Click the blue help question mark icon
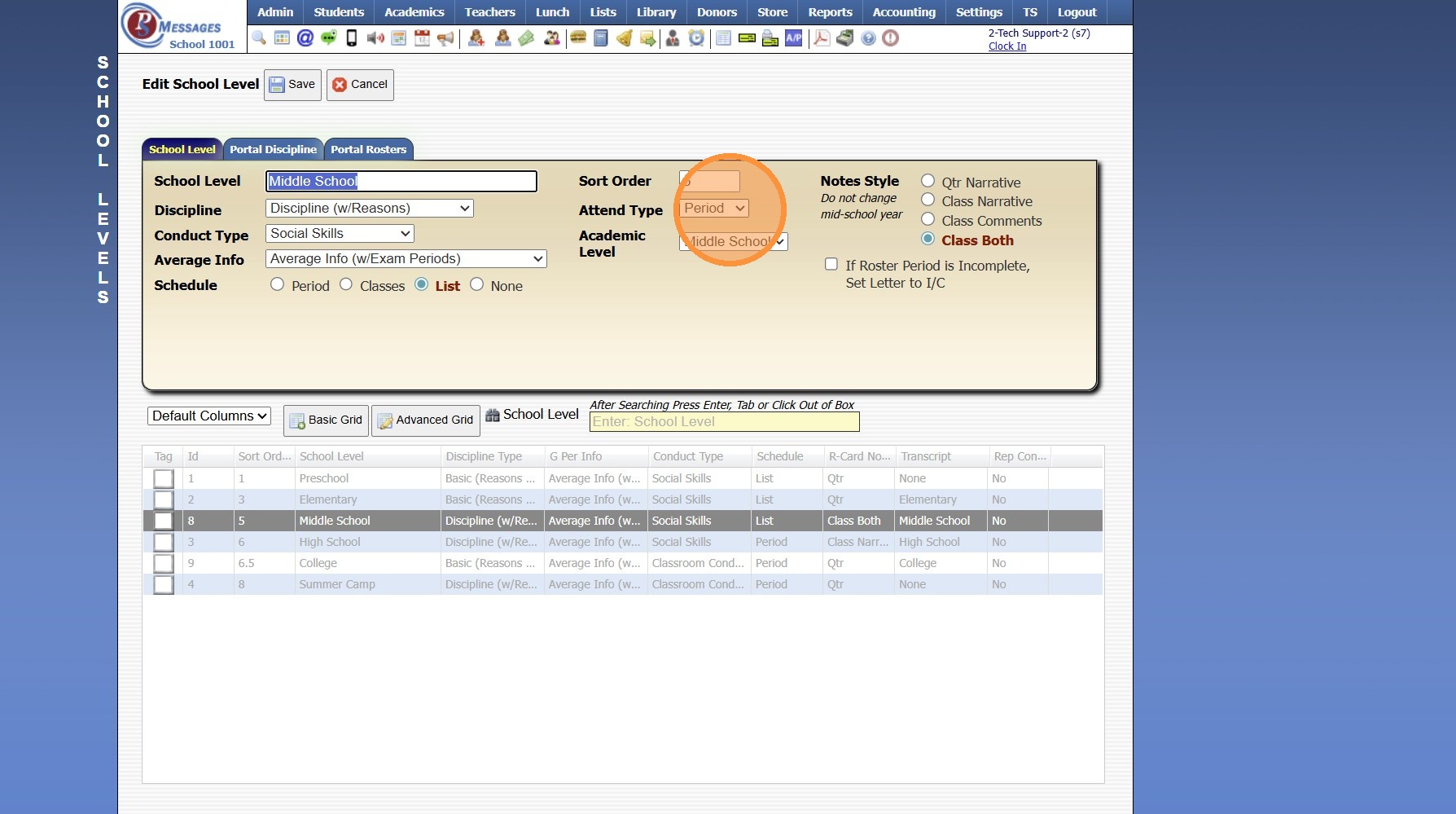 869,37
